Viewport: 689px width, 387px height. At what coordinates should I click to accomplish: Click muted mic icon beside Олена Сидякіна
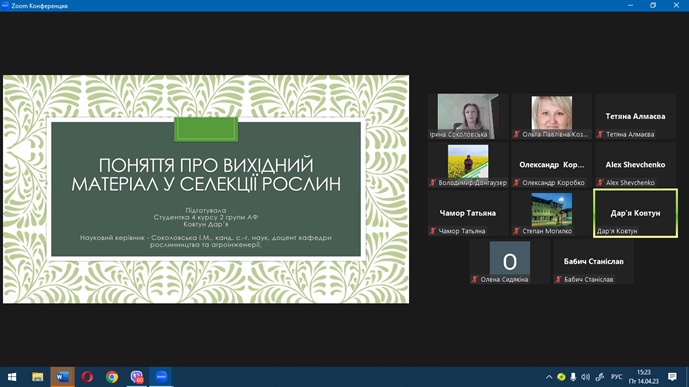475,279
